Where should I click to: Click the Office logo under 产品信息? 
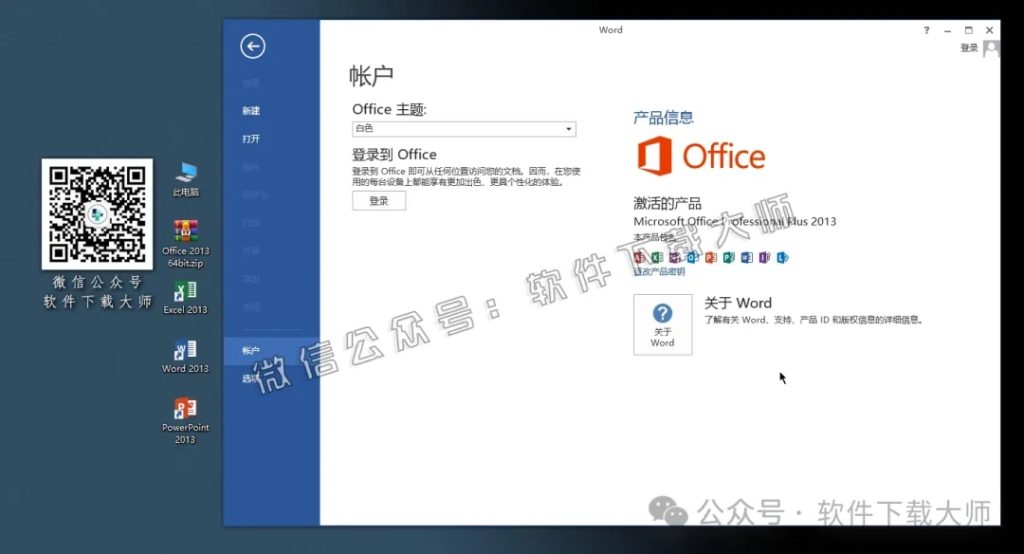point(701,155)
